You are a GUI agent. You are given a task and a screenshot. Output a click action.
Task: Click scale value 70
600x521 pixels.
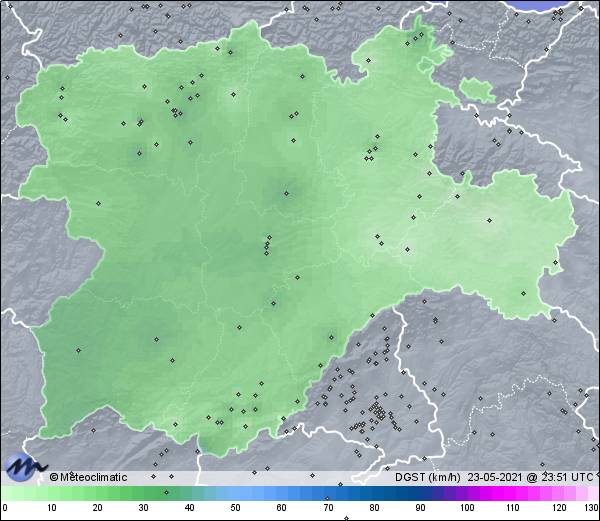click(x=328, y=508)
